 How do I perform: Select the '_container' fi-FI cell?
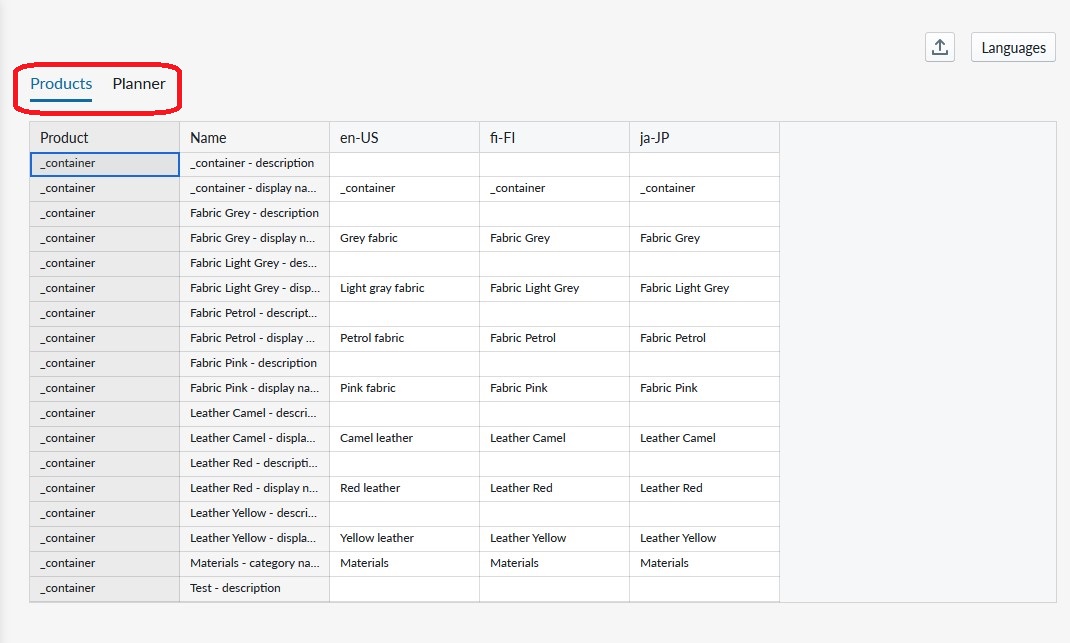tap(555, 189)
